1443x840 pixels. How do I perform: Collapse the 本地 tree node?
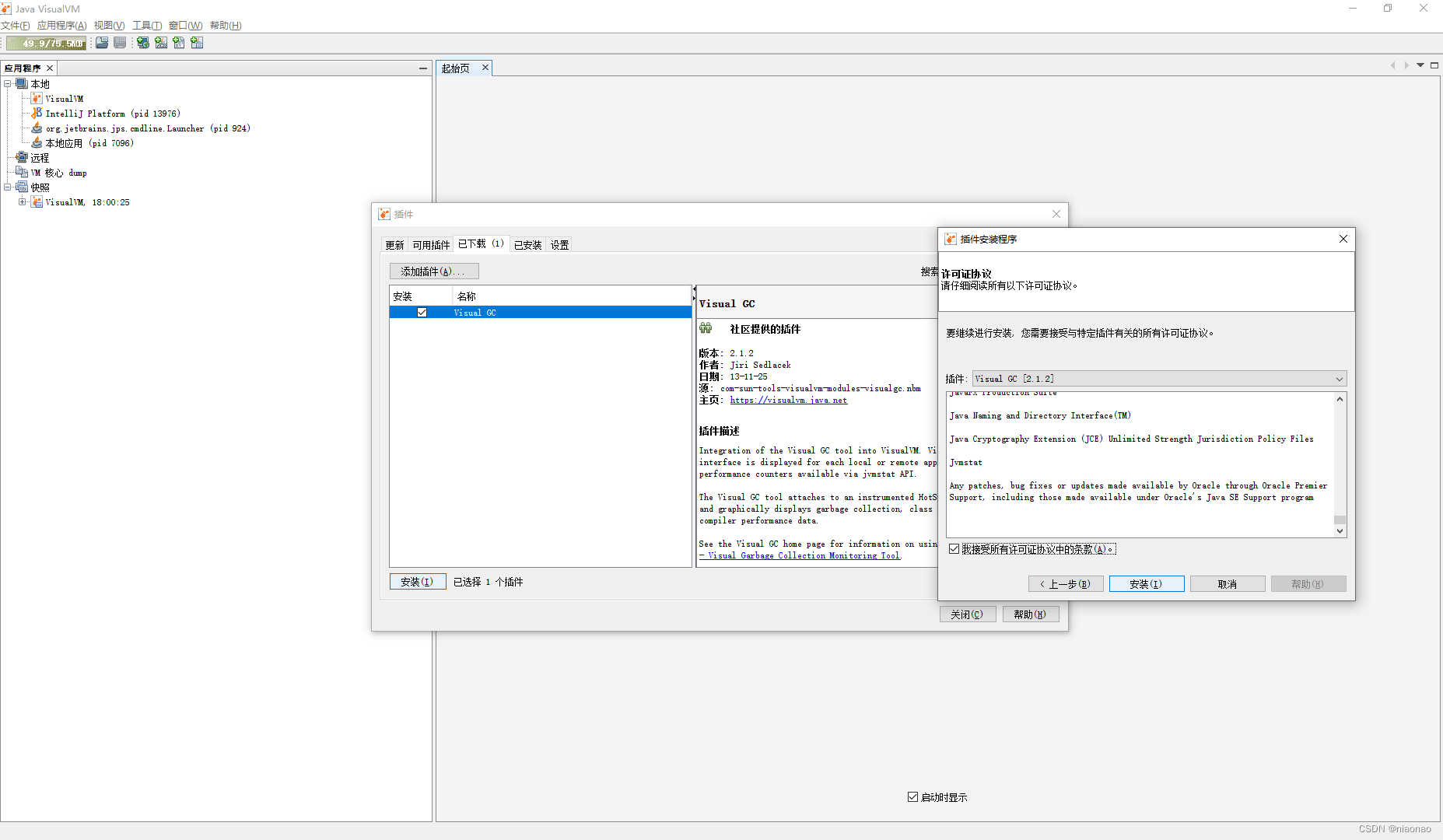click(8, 83)
